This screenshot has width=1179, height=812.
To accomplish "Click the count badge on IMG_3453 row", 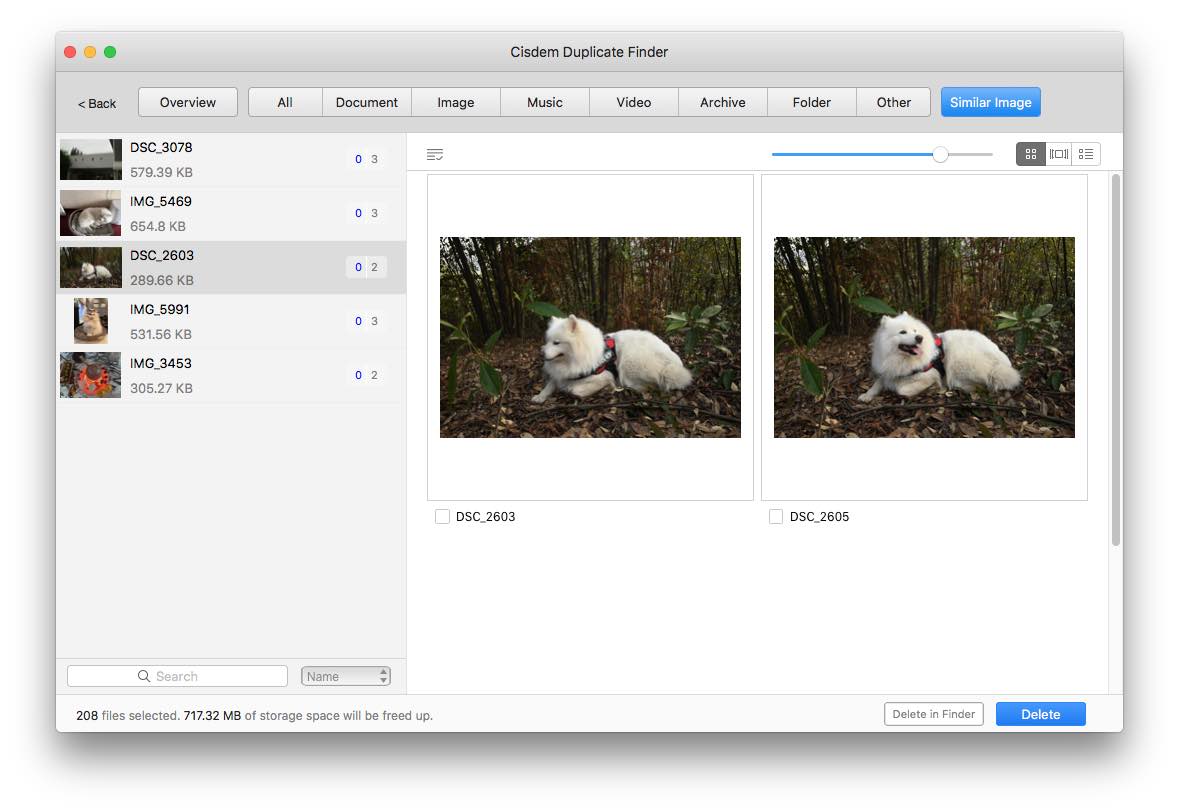I will pyautogui.click(x=366, y=375).
